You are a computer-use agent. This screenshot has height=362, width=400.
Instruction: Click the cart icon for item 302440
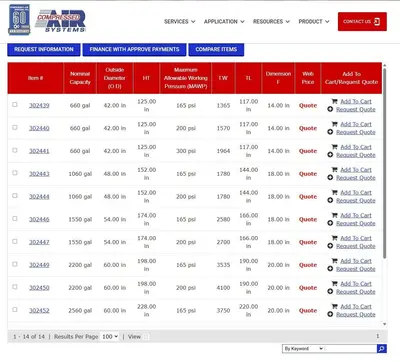[335, 124]
